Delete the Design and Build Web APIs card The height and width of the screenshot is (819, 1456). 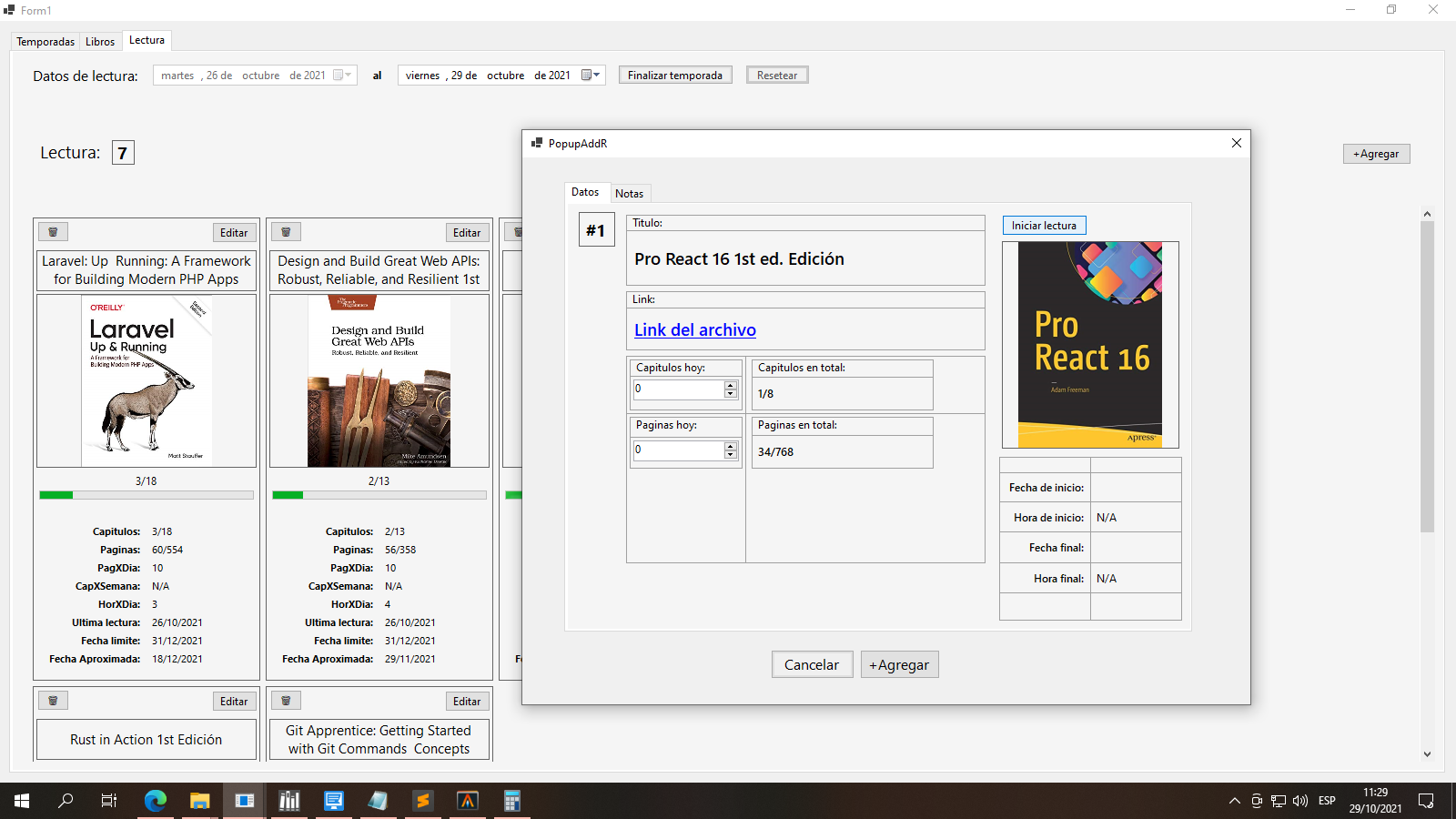point(286,232)
